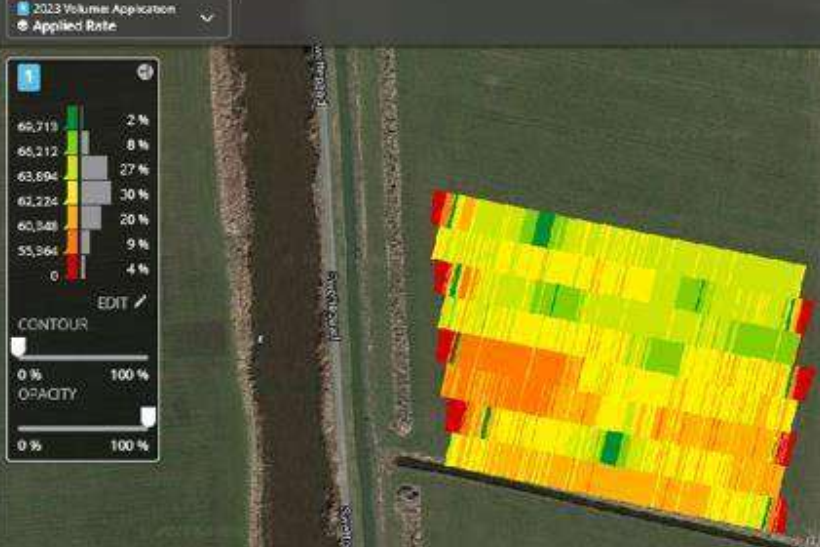The image size is (820, 547).
Task: Select the 2023 Volume Application title
Action: [x=102, y=9]
